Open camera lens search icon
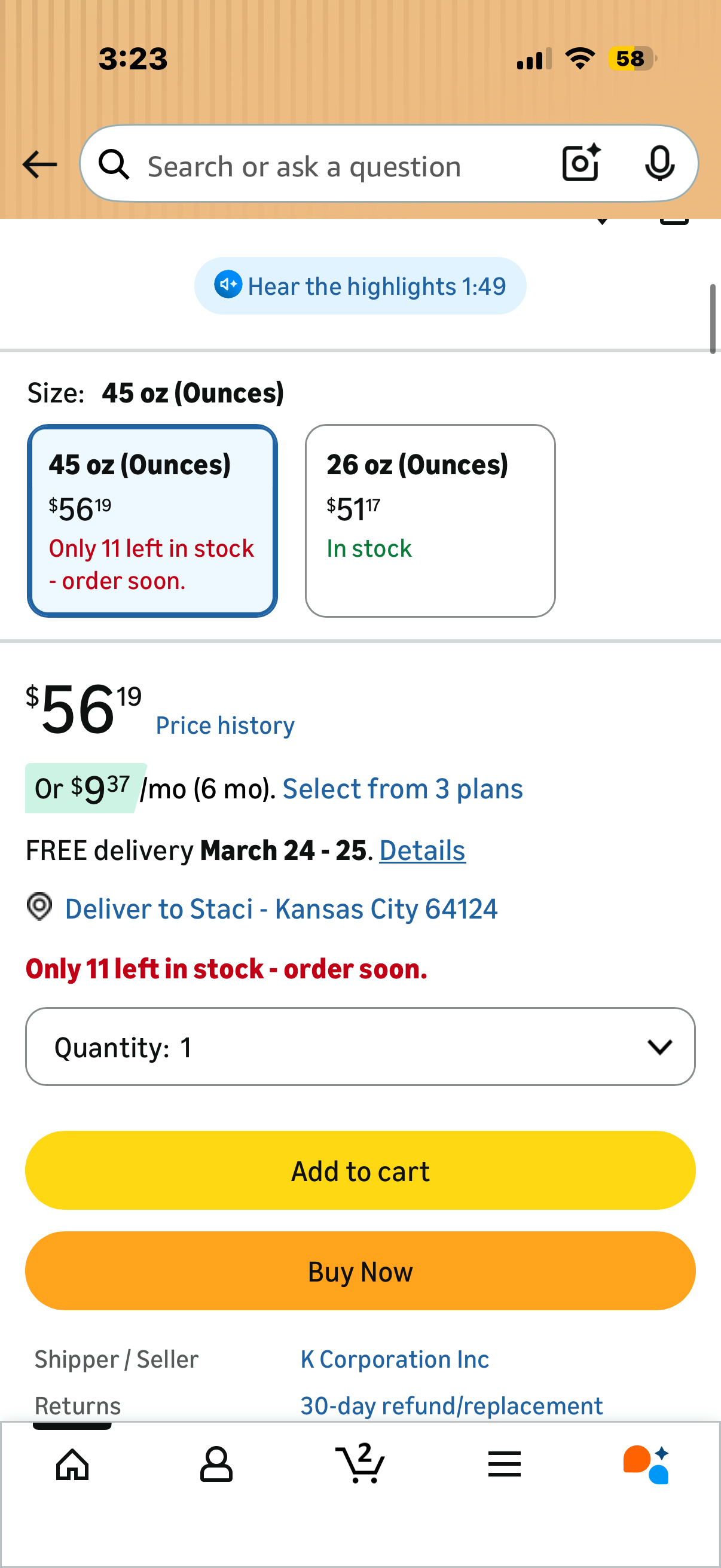 coord(581,163)
